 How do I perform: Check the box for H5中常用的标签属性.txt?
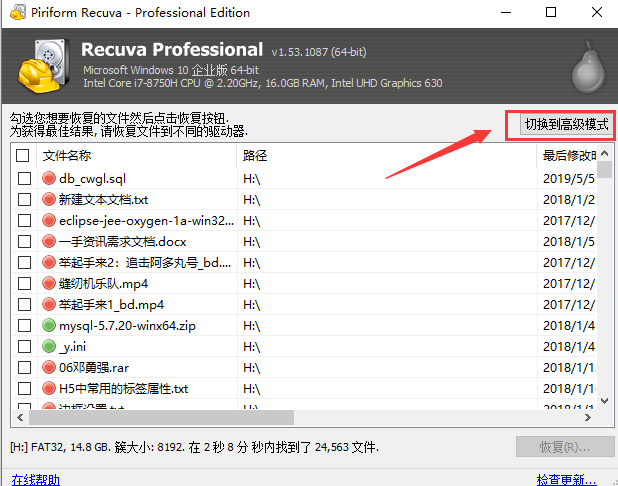click(x=24, y=388)
